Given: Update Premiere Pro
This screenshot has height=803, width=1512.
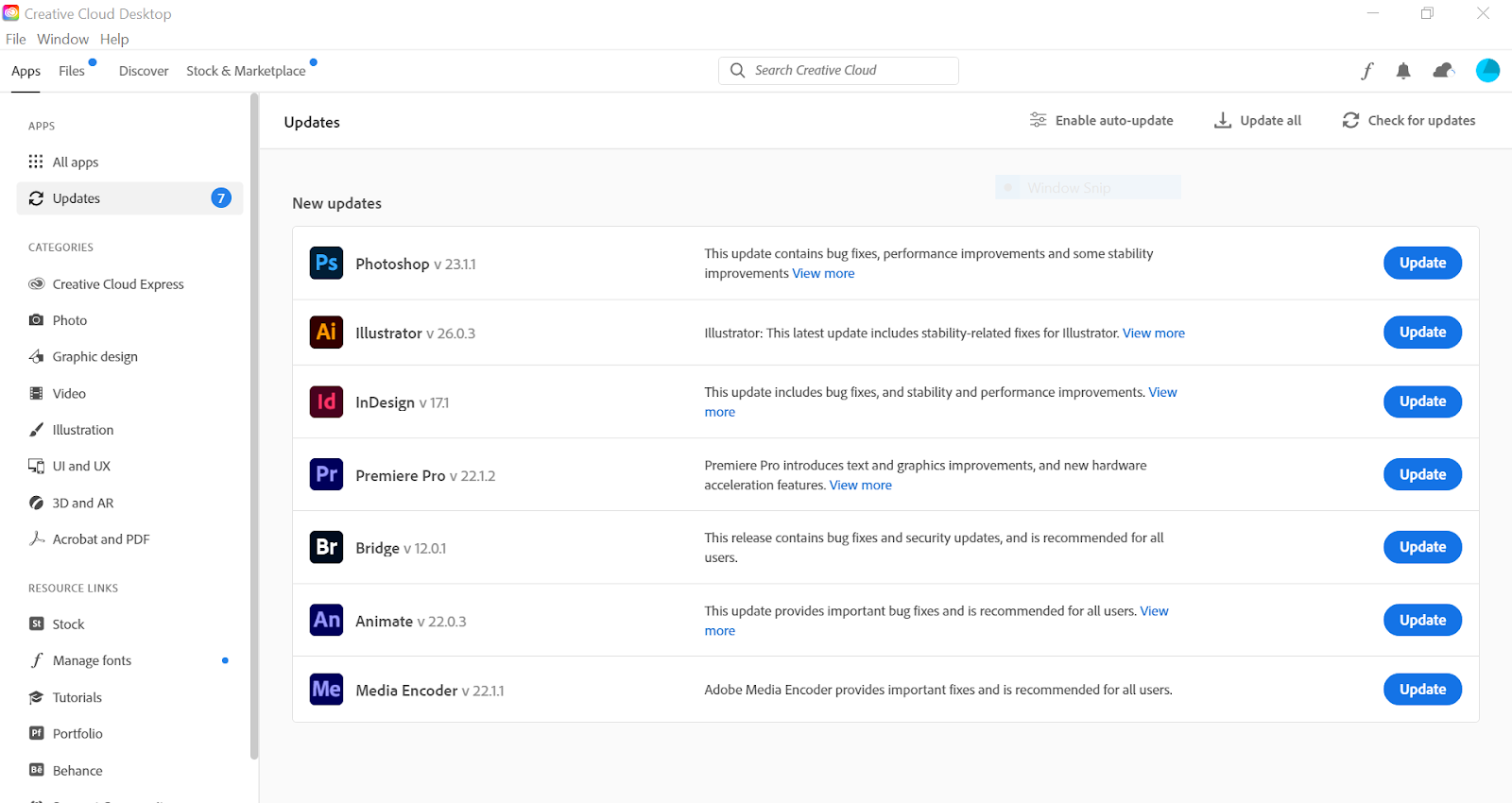Looking at the screenshot, I should (x=1422, y=474).
